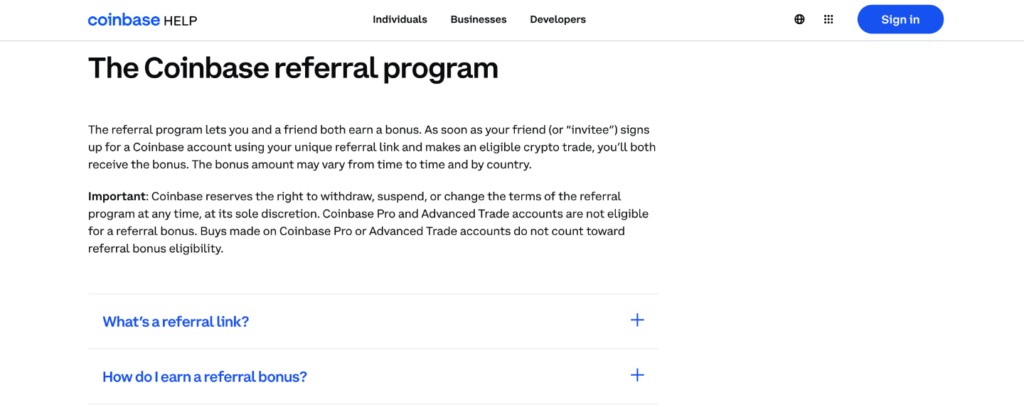The image size is (1024, 407).
Task: Open the Individuals menu
Action: click(399, 19)
